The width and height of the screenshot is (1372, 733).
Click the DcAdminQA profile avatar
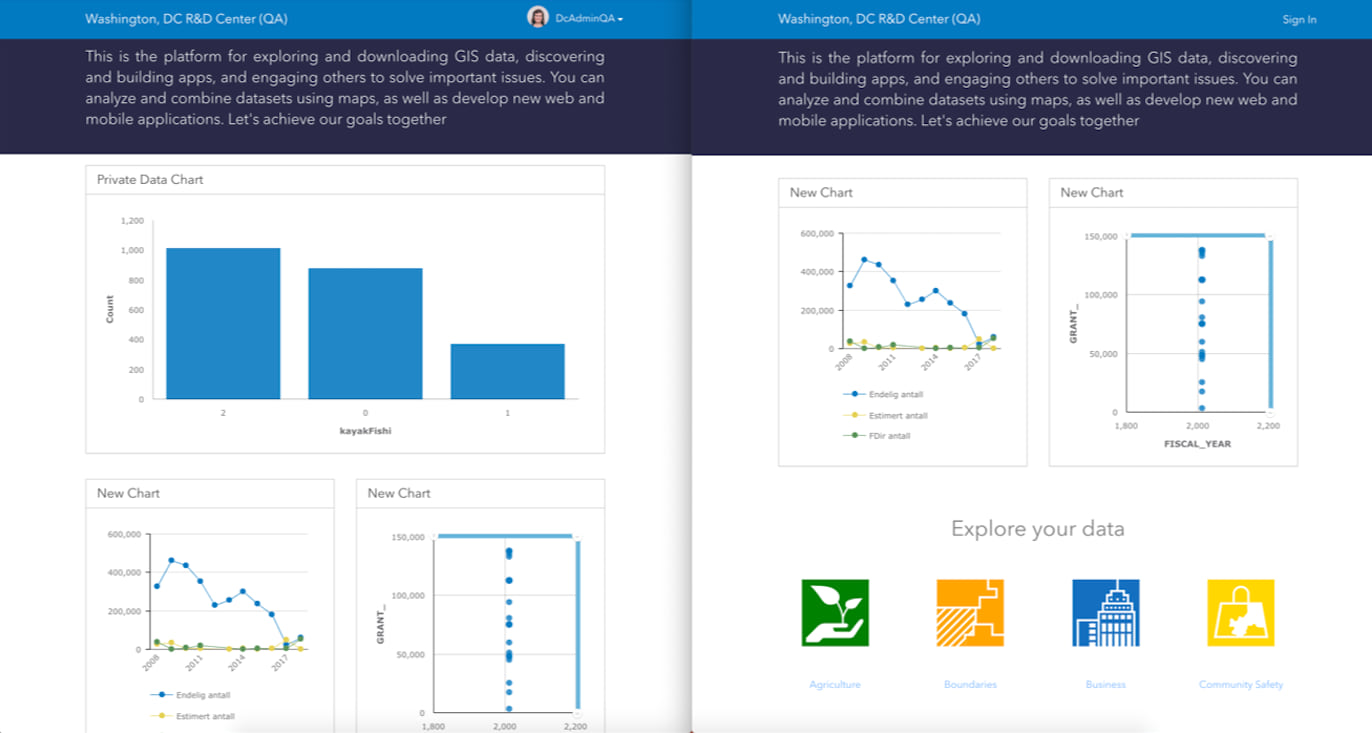click(x=540, y=17)
